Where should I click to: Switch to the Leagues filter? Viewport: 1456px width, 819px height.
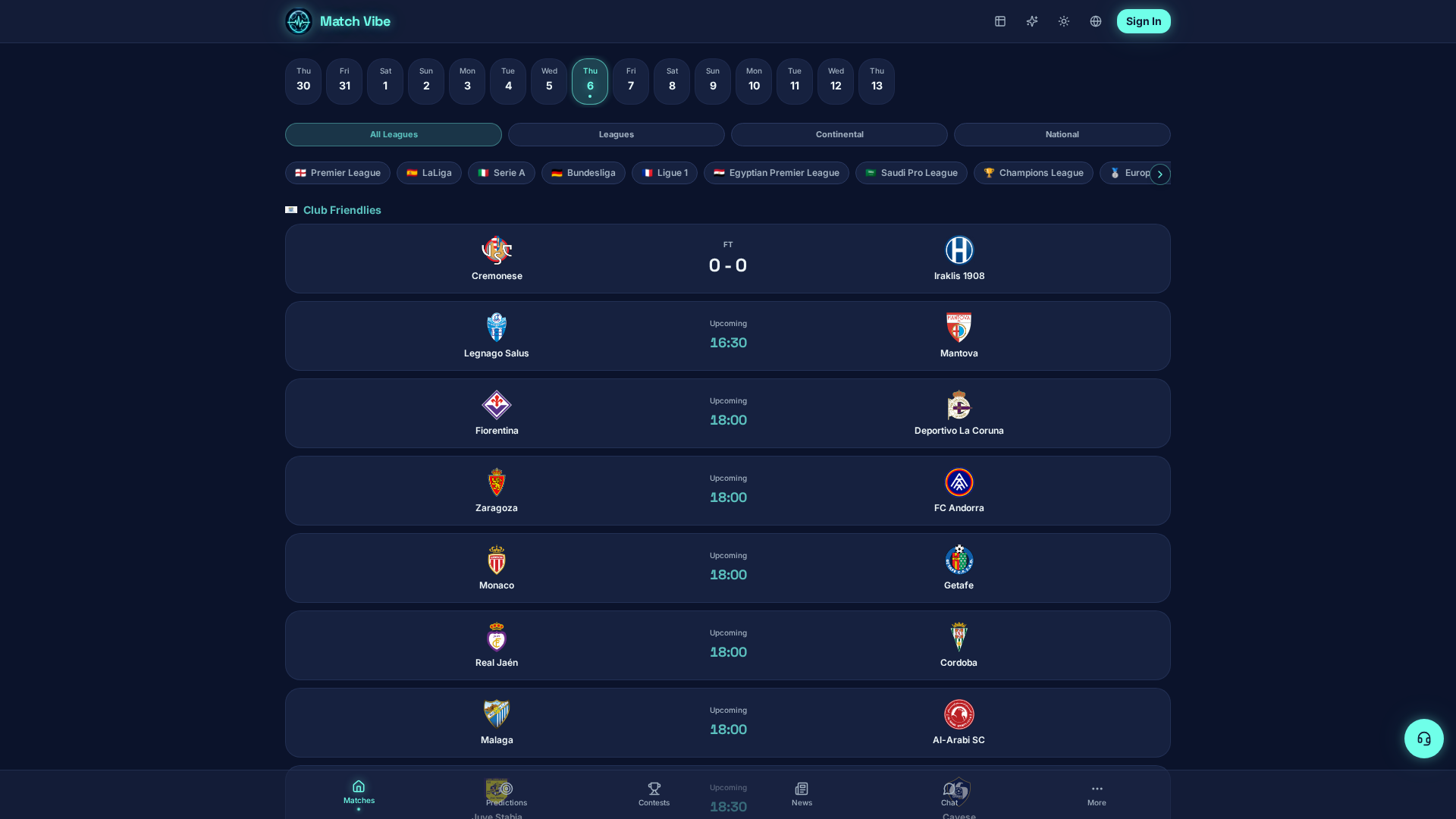617,134
